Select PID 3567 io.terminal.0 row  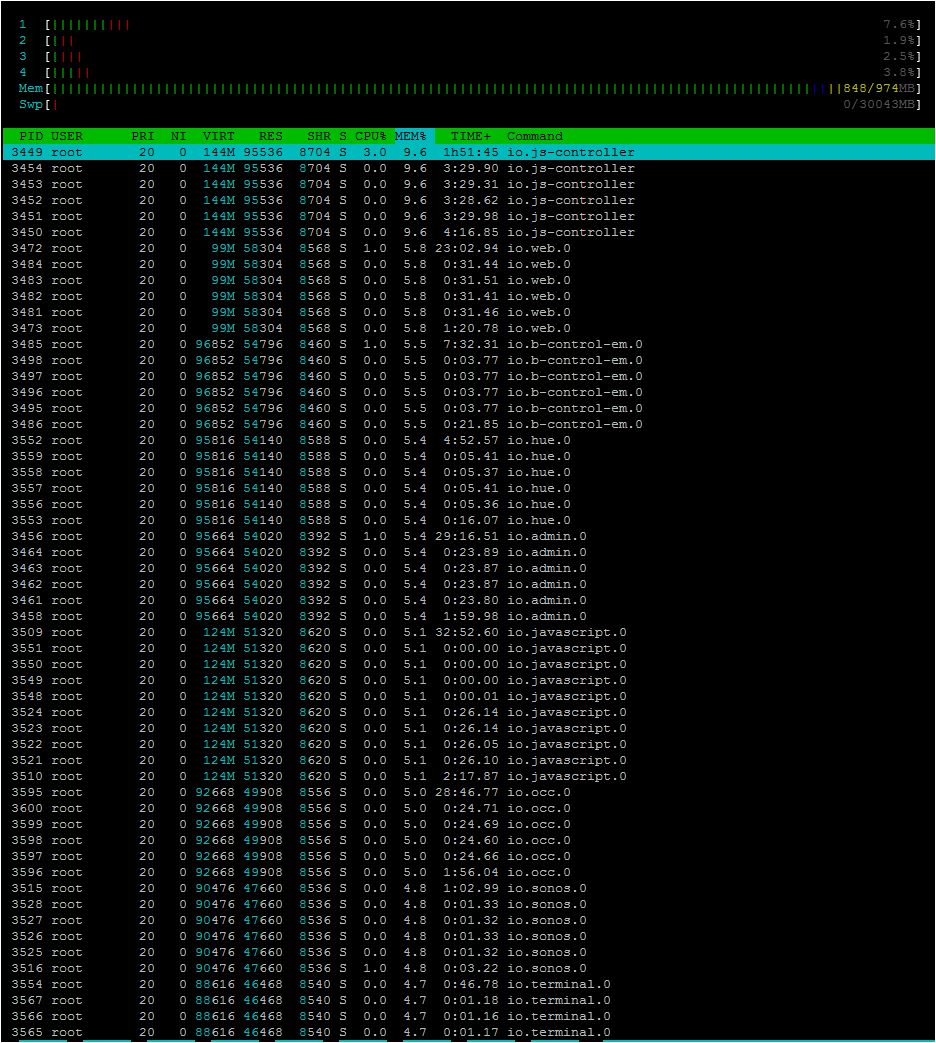[x=468, y=1000]
